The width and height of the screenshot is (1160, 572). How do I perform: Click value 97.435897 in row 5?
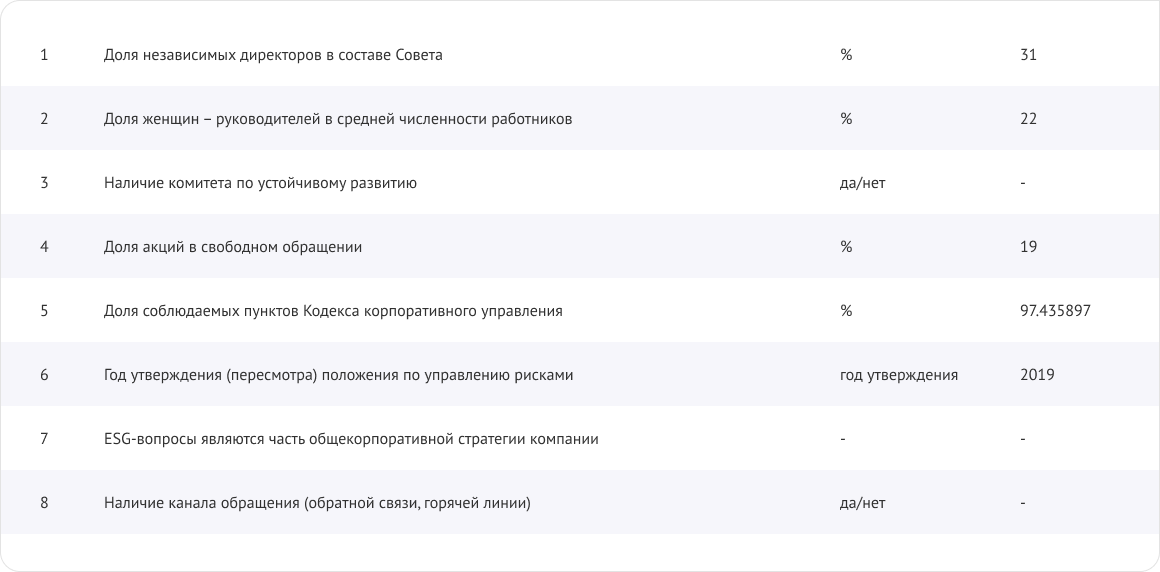1055,311
